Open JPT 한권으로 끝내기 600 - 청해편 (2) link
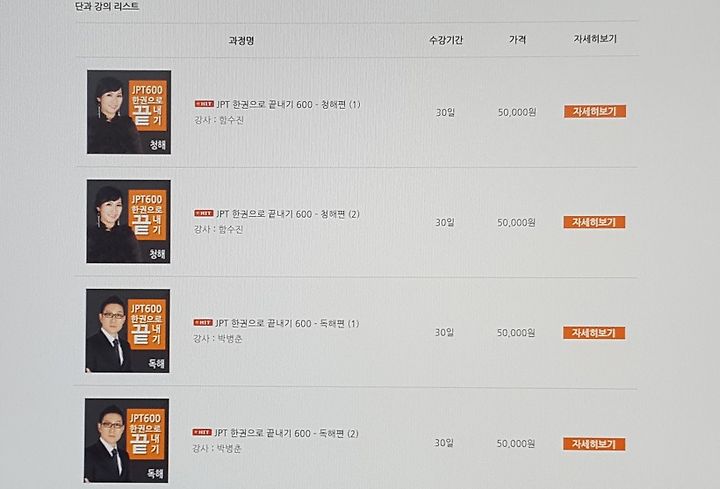 click(288, 214)
